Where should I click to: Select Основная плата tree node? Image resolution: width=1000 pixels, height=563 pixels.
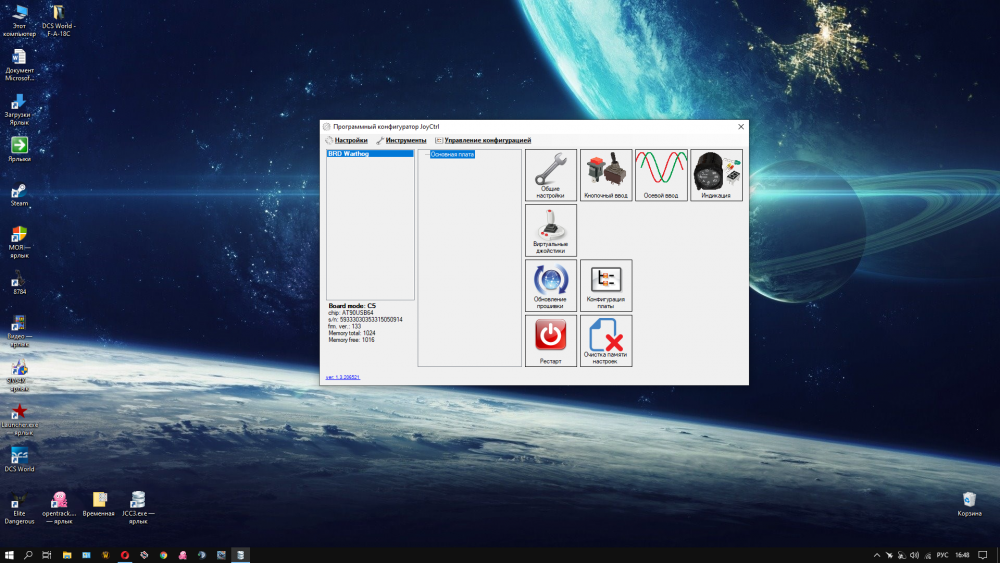(x=452, y=155)
